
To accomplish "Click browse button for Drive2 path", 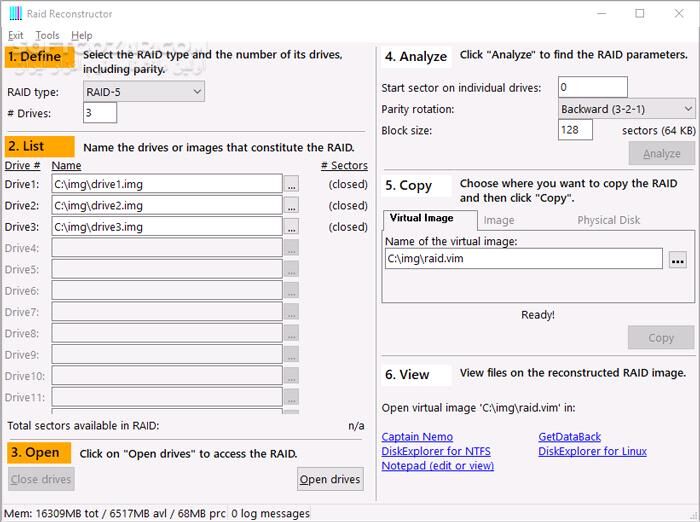I will (x=291, y=206).
